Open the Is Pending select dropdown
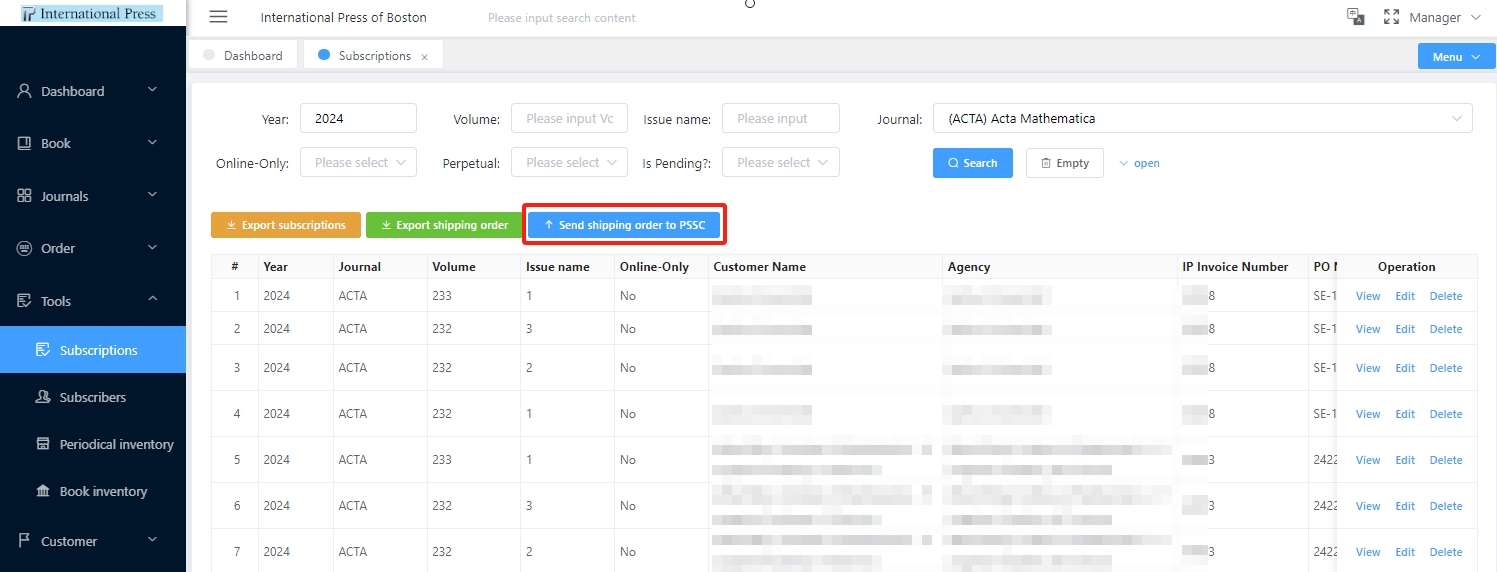Viewport: 1497px width, 572px height. point(781,162)
